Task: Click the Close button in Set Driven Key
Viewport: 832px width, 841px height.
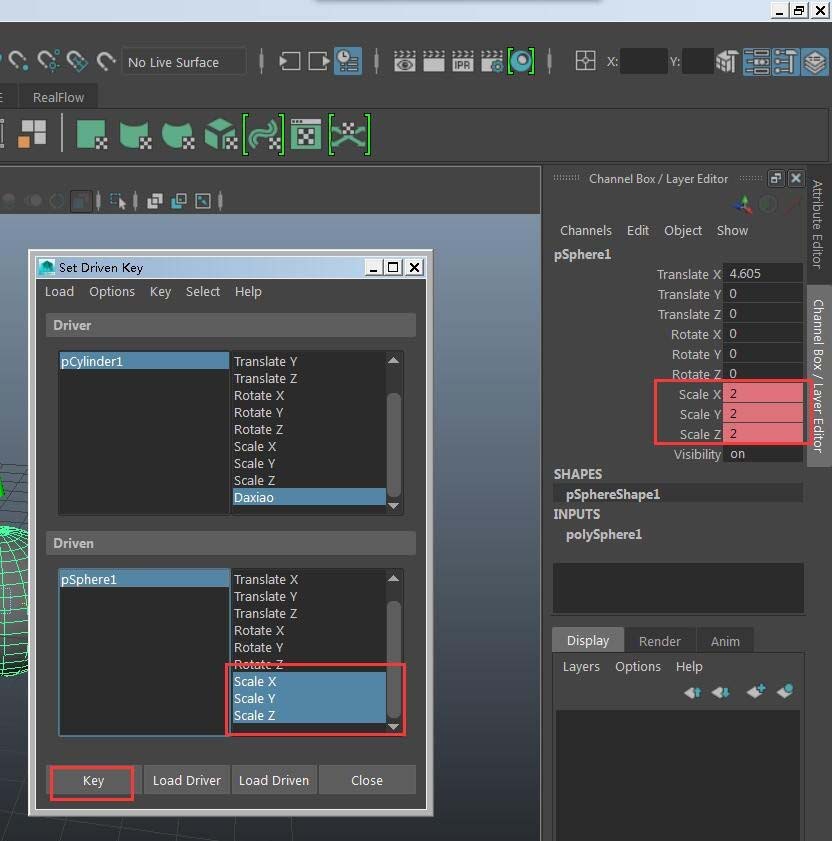Action: point(367,780)
